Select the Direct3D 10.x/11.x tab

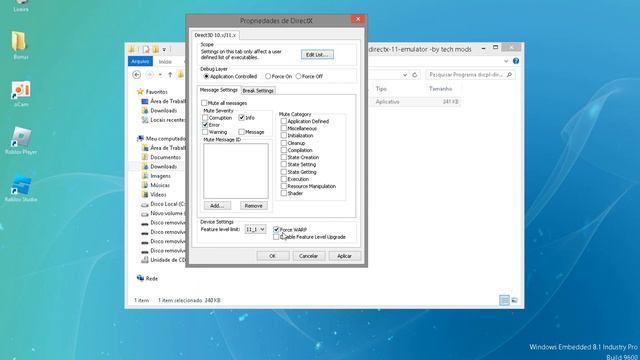[215, 35]
